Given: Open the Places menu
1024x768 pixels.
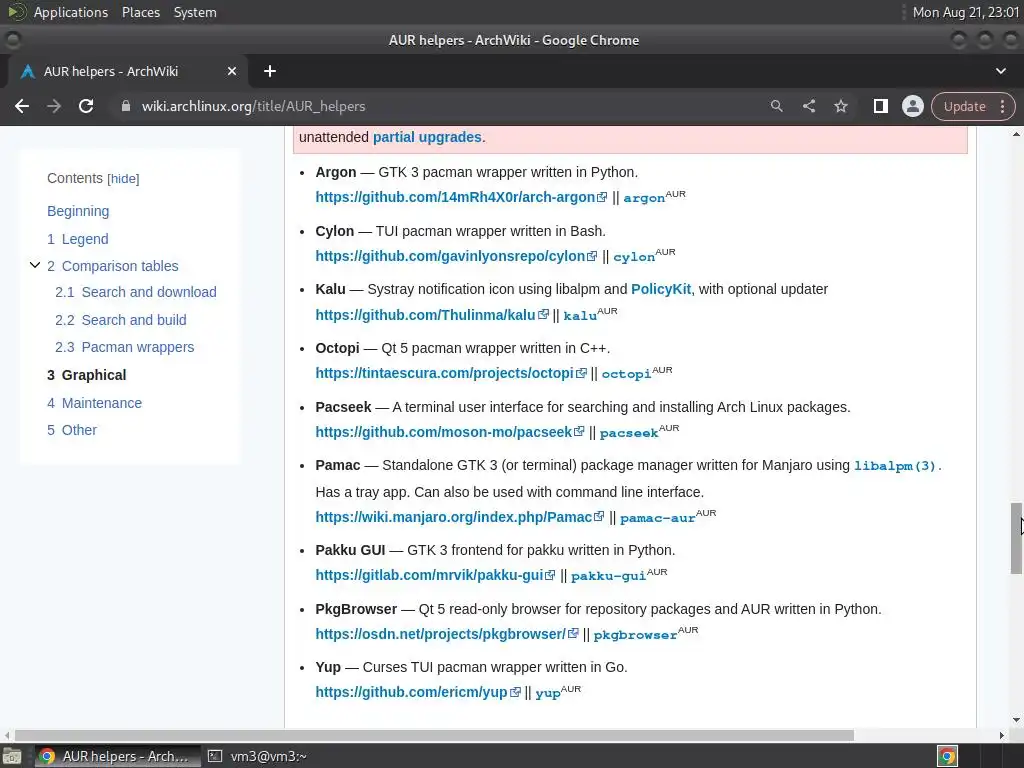Looking at the screenshot, I should pos(140,12).
